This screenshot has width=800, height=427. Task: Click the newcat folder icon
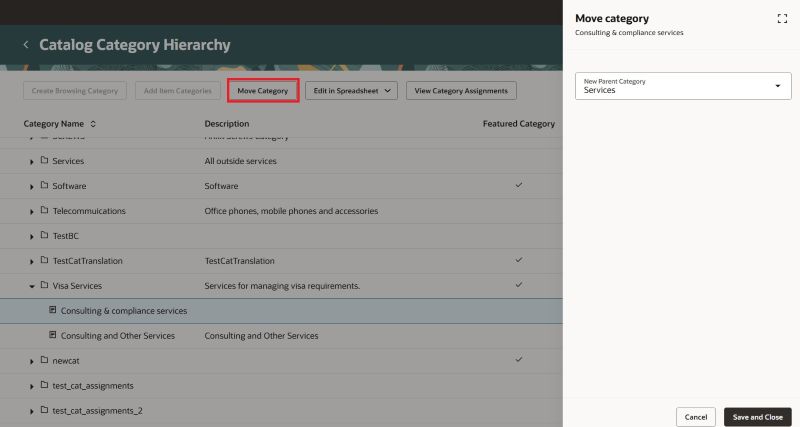point(44,360)
